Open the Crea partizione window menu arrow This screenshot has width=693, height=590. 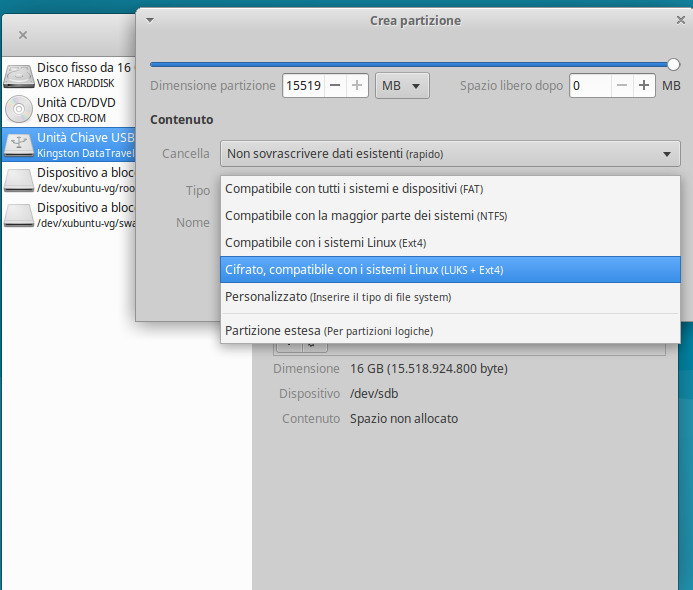click(150, 20)
